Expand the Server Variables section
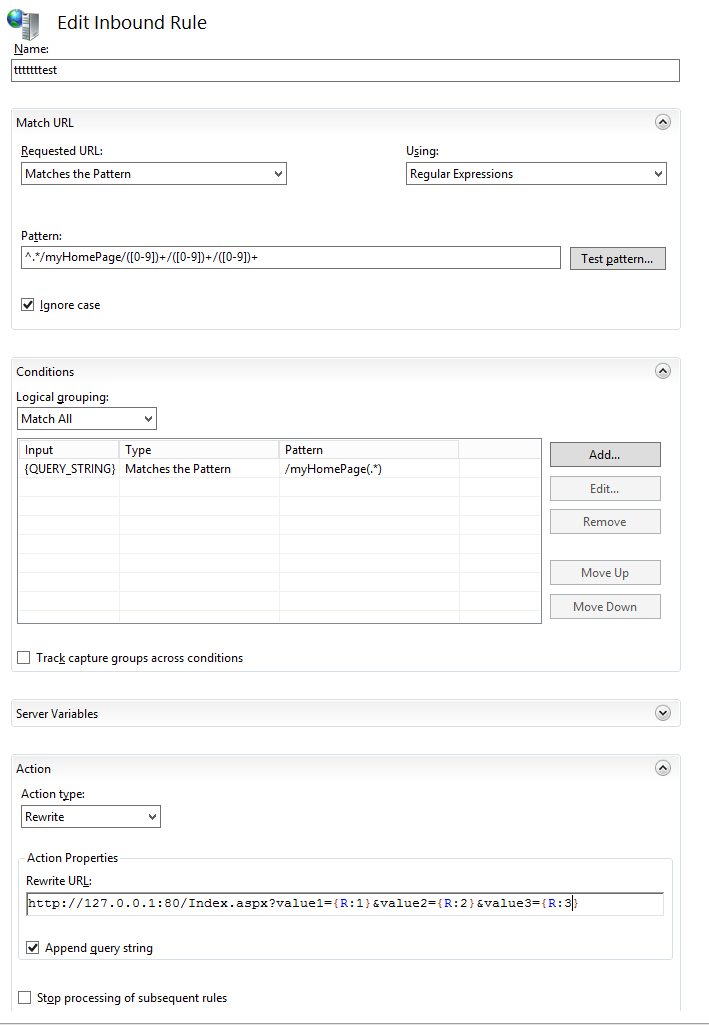This screenshot has width=709, height=1025. [x=662, y=713]
